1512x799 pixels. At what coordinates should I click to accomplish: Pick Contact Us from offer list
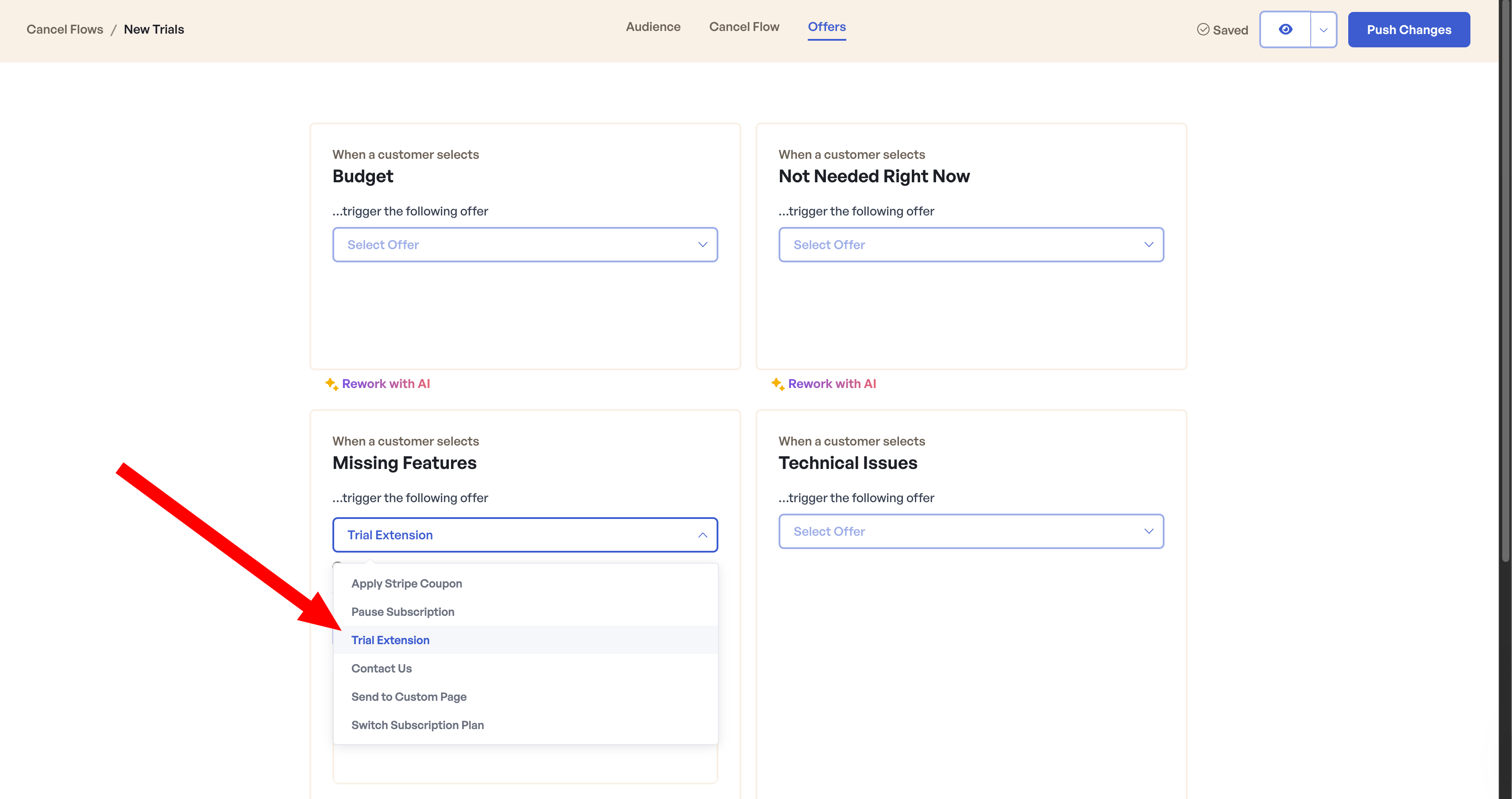382,669
